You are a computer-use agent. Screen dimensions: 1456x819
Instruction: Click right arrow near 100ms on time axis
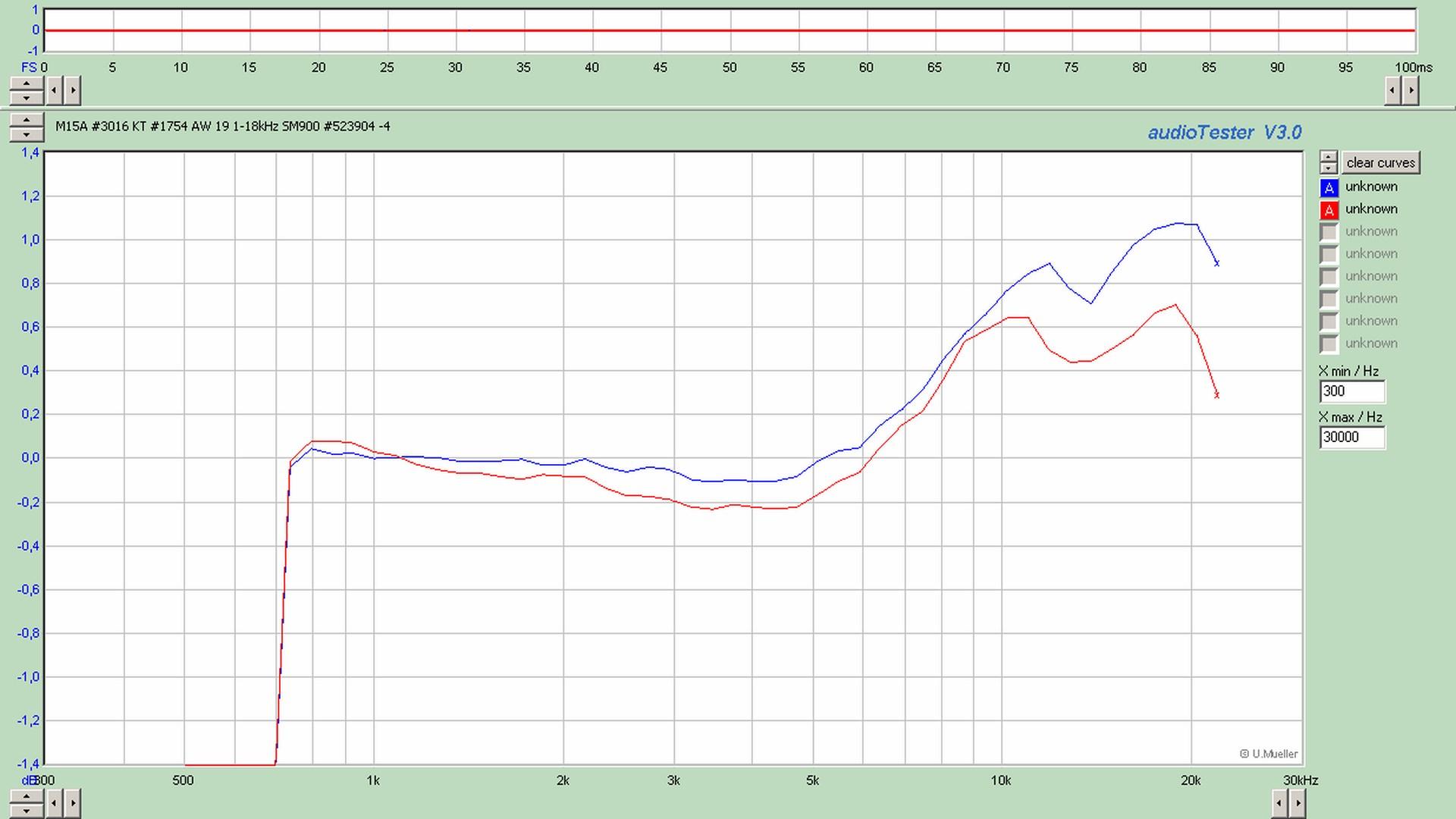1410,90
